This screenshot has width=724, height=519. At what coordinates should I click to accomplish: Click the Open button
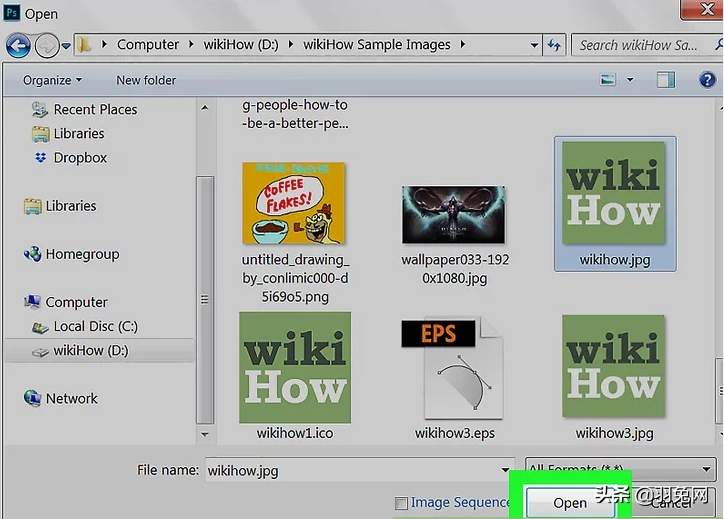tap(570, 503)
